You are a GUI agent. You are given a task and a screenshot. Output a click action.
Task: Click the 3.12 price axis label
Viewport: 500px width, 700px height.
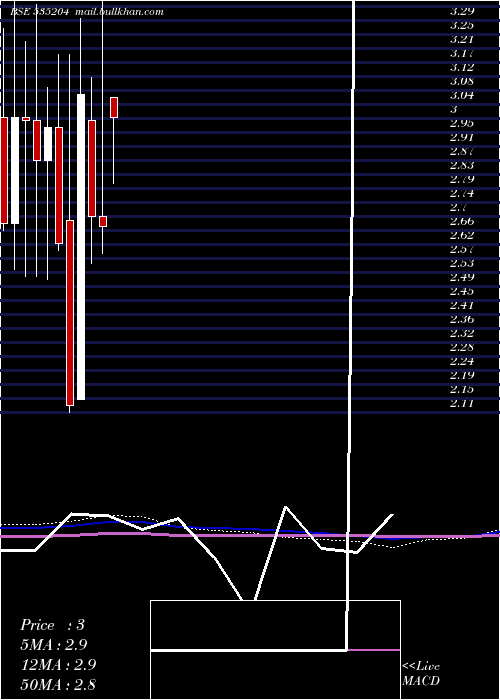pyautogui.click(x=462, y=67)
